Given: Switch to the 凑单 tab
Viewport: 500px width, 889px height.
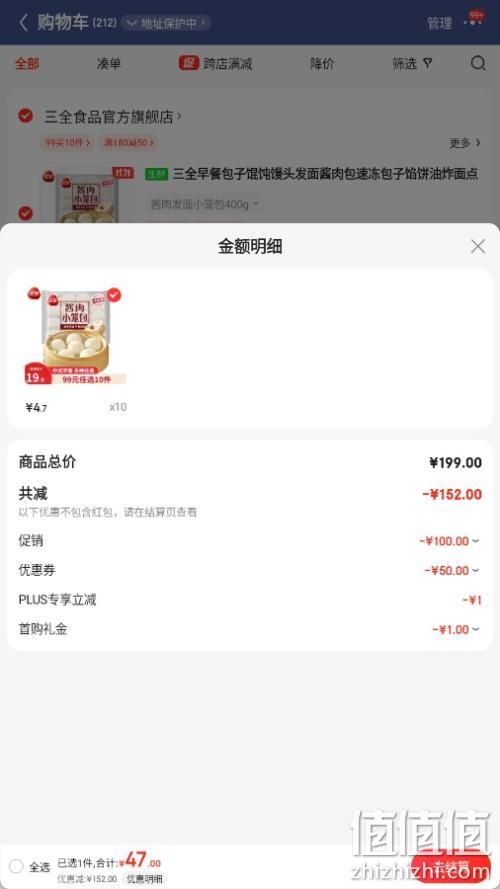Looking at the screenshot, I should [109, 64].
